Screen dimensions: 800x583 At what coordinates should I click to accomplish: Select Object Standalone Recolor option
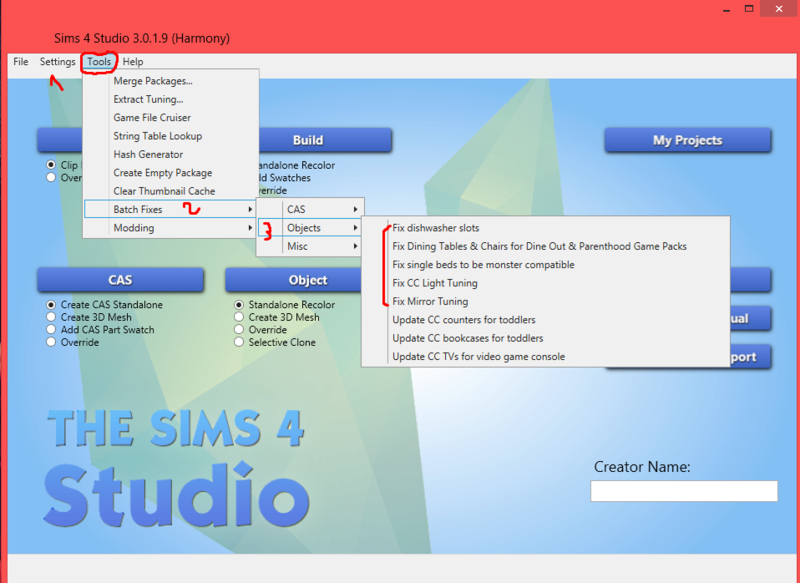tap(239, 305)
